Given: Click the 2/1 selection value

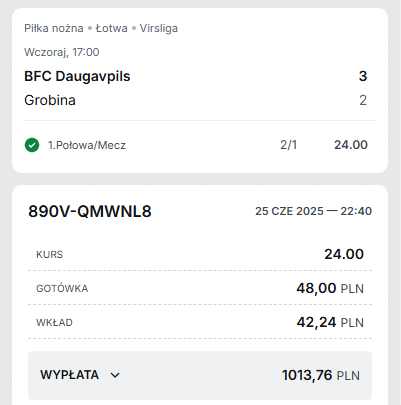Looking at the screenshot, I should (289, 145).
